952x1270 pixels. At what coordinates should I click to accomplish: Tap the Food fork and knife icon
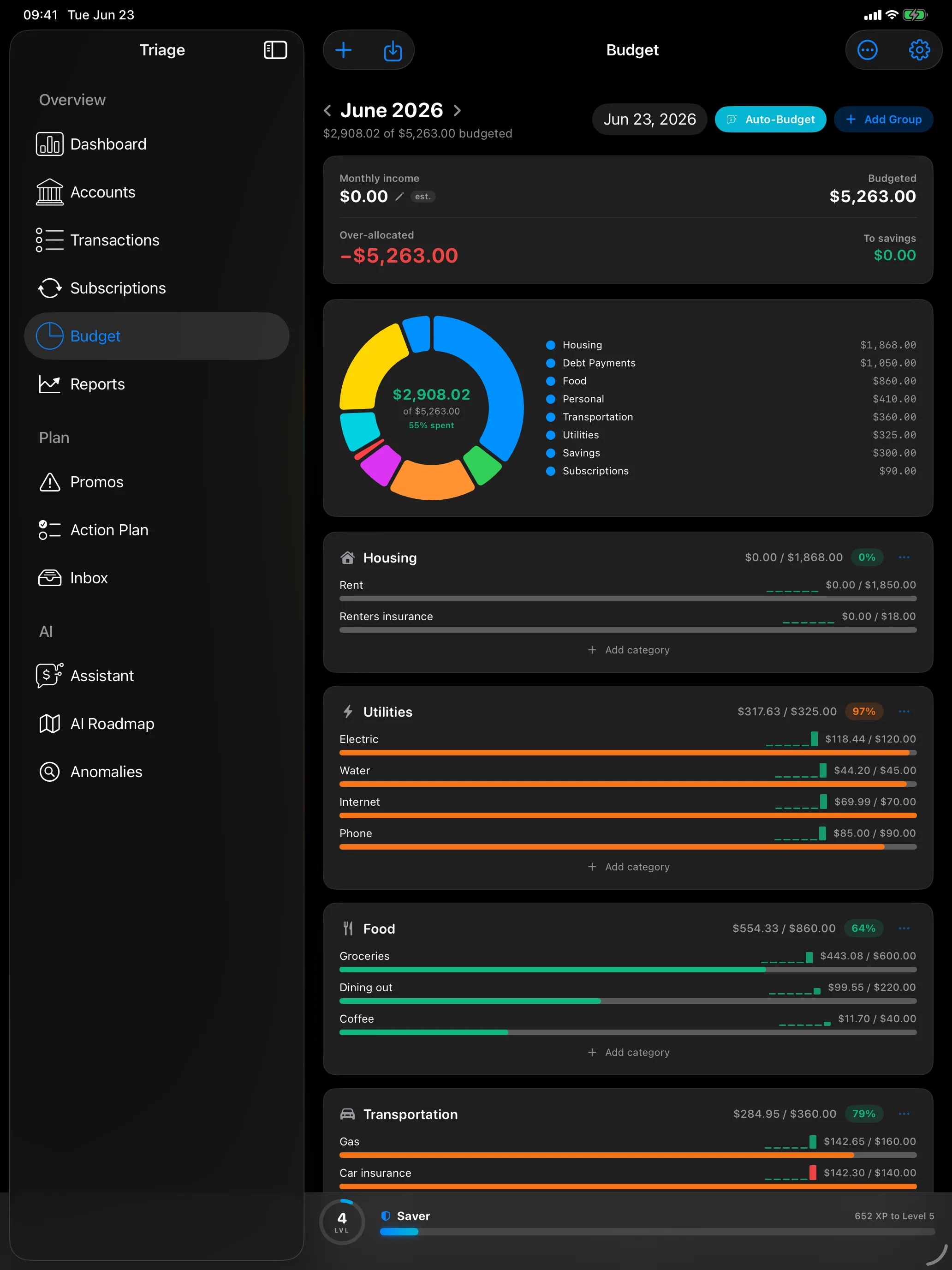point(348,929)
